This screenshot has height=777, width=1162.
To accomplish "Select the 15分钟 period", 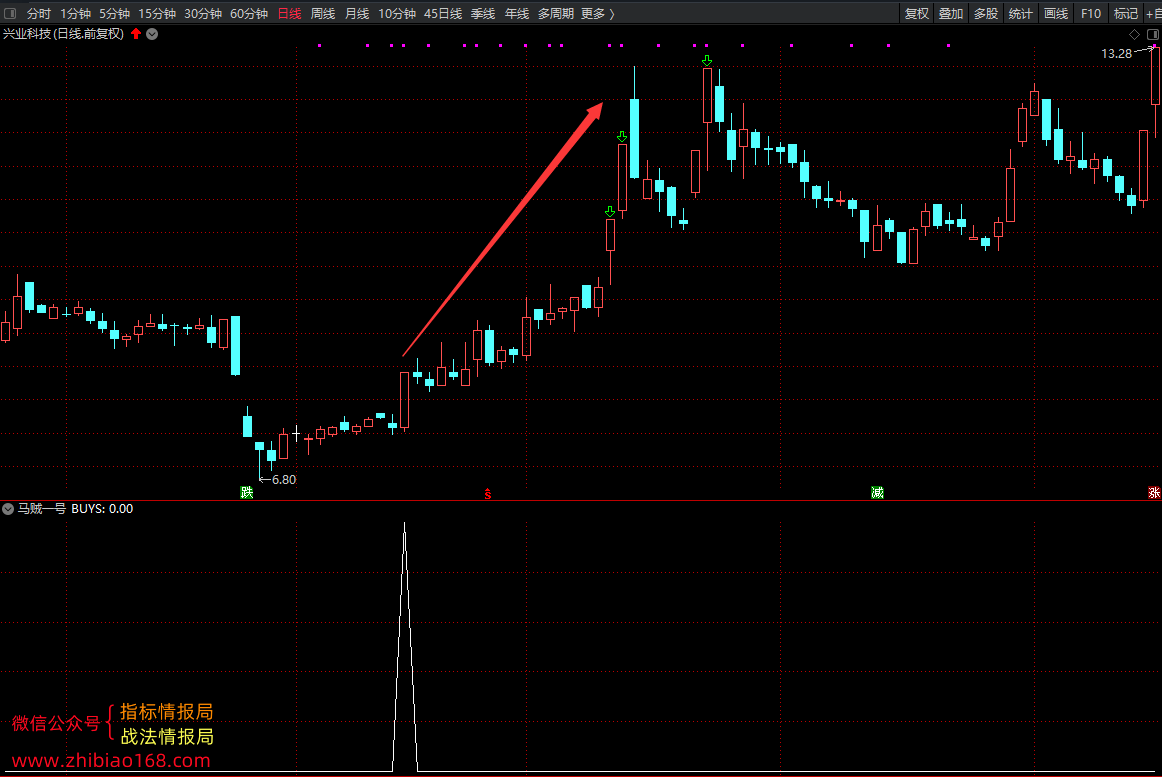I will (x=157, y=13).
